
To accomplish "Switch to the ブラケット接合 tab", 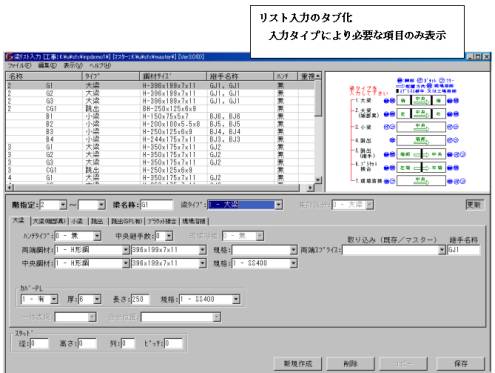I will click(162, 221).
